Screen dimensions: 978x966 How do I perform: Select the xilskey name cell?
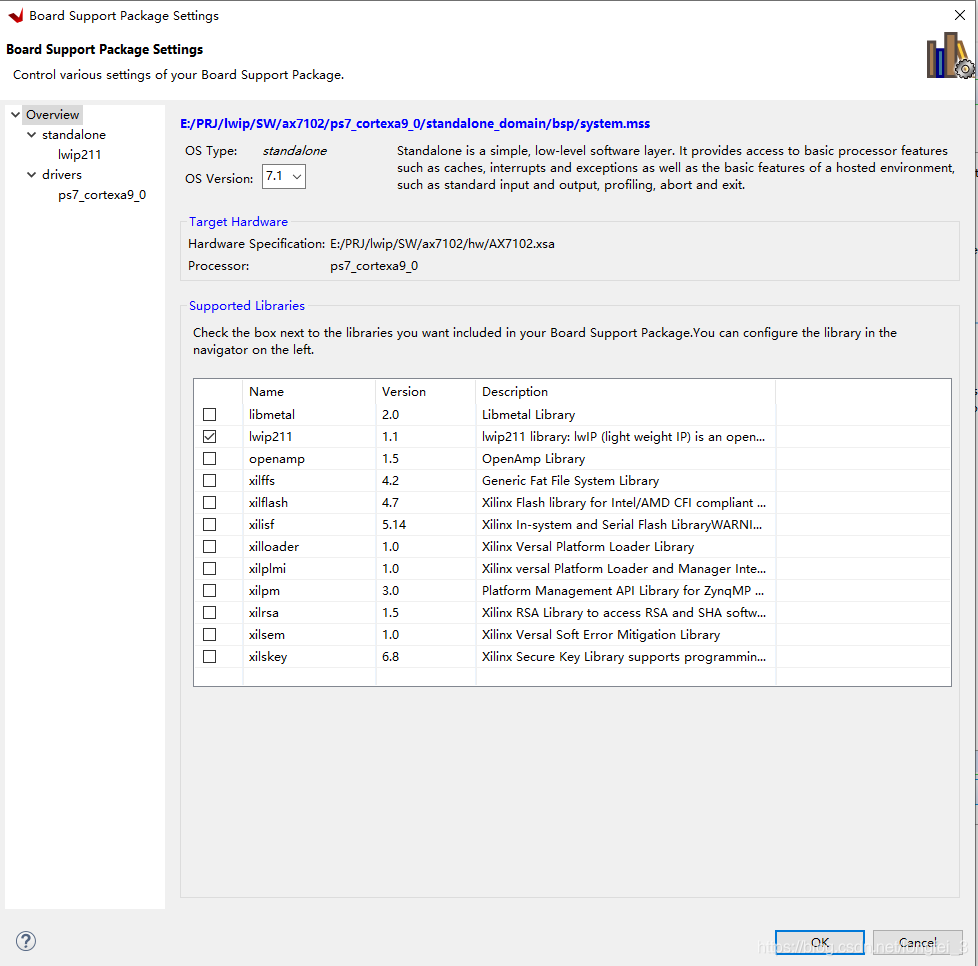click(268, 657)
